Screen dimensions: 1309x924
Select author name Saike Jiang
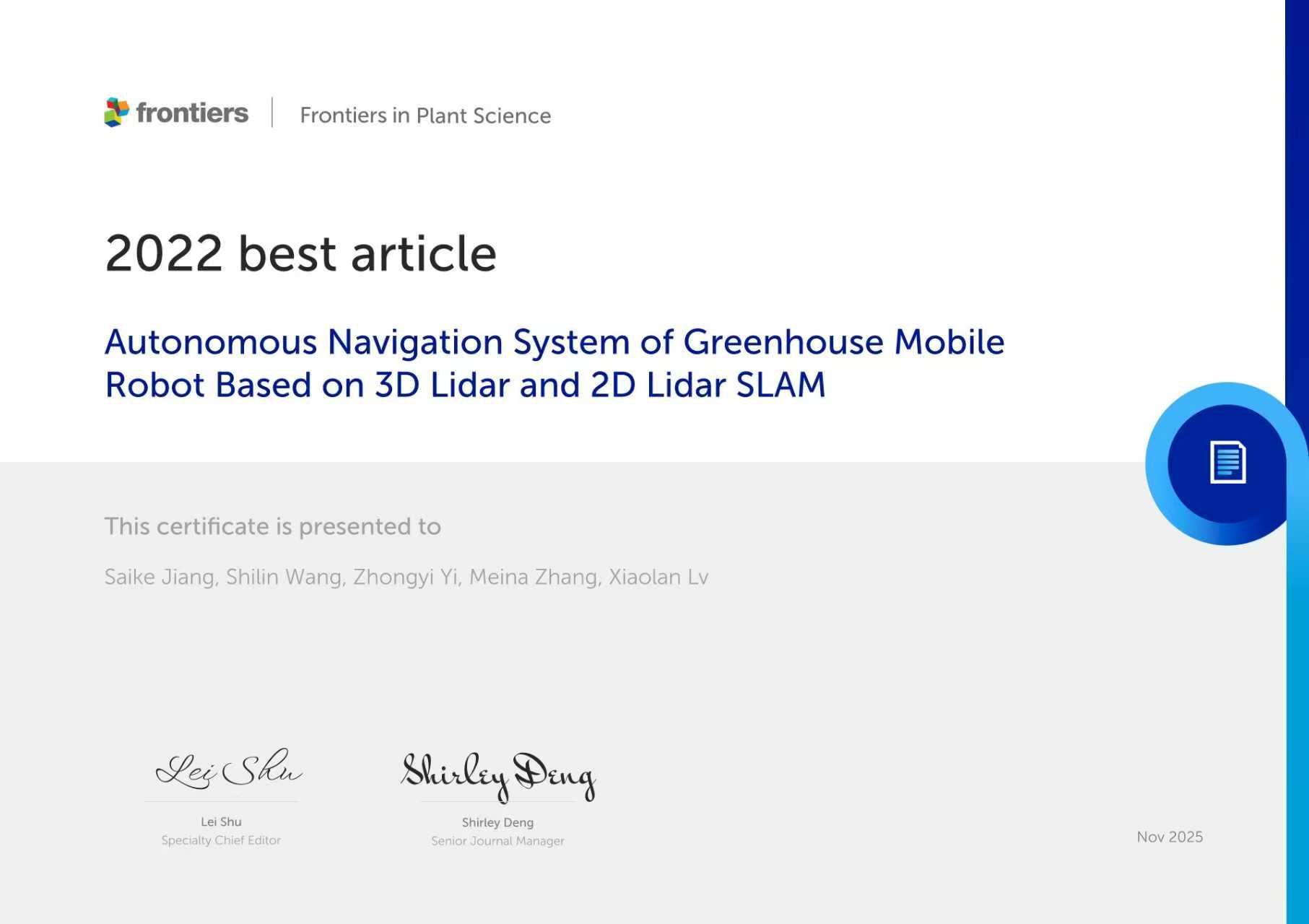tap(160, 577)
